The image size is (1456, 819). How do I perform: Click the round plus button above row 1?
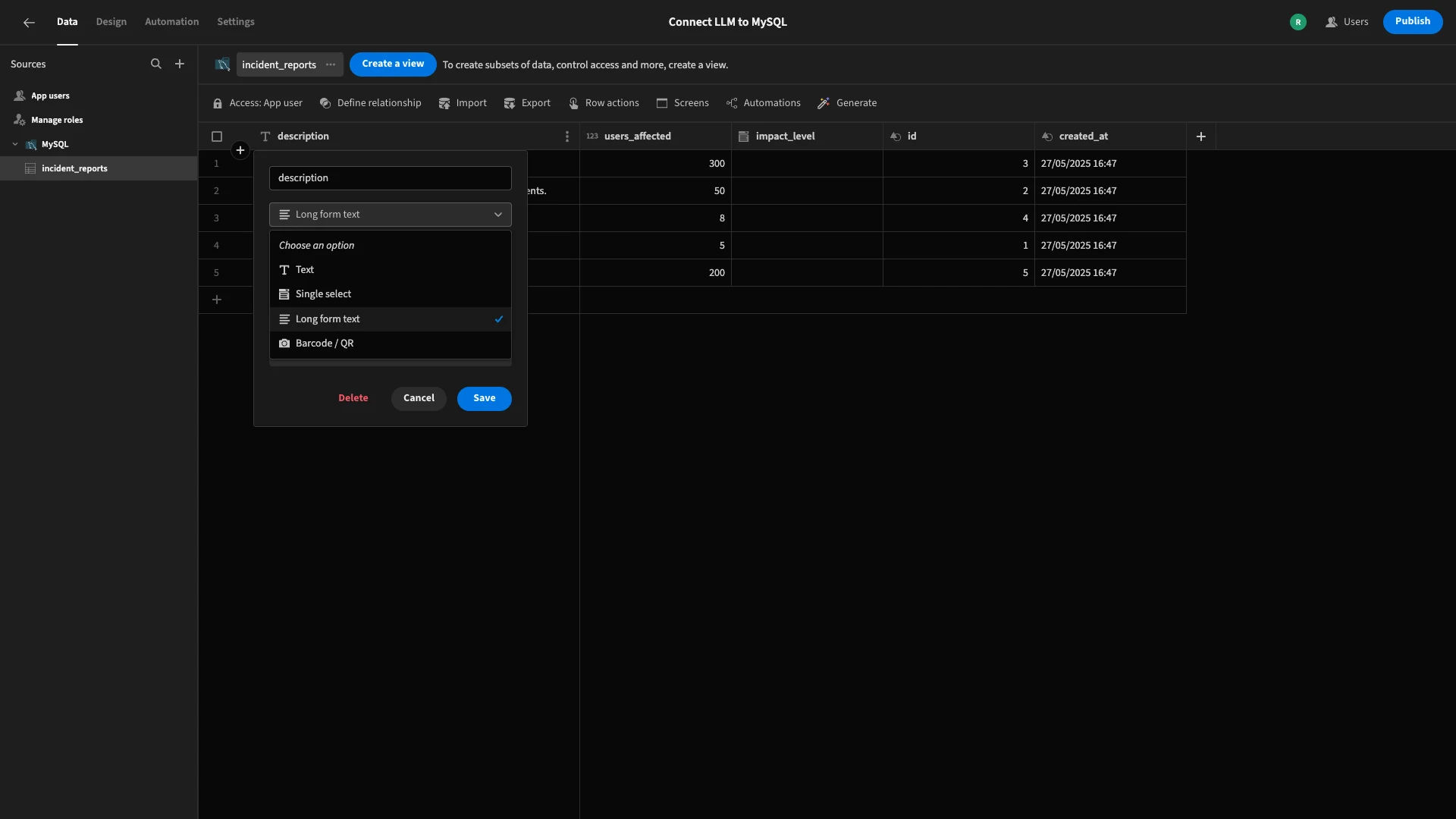click(240, 150)
